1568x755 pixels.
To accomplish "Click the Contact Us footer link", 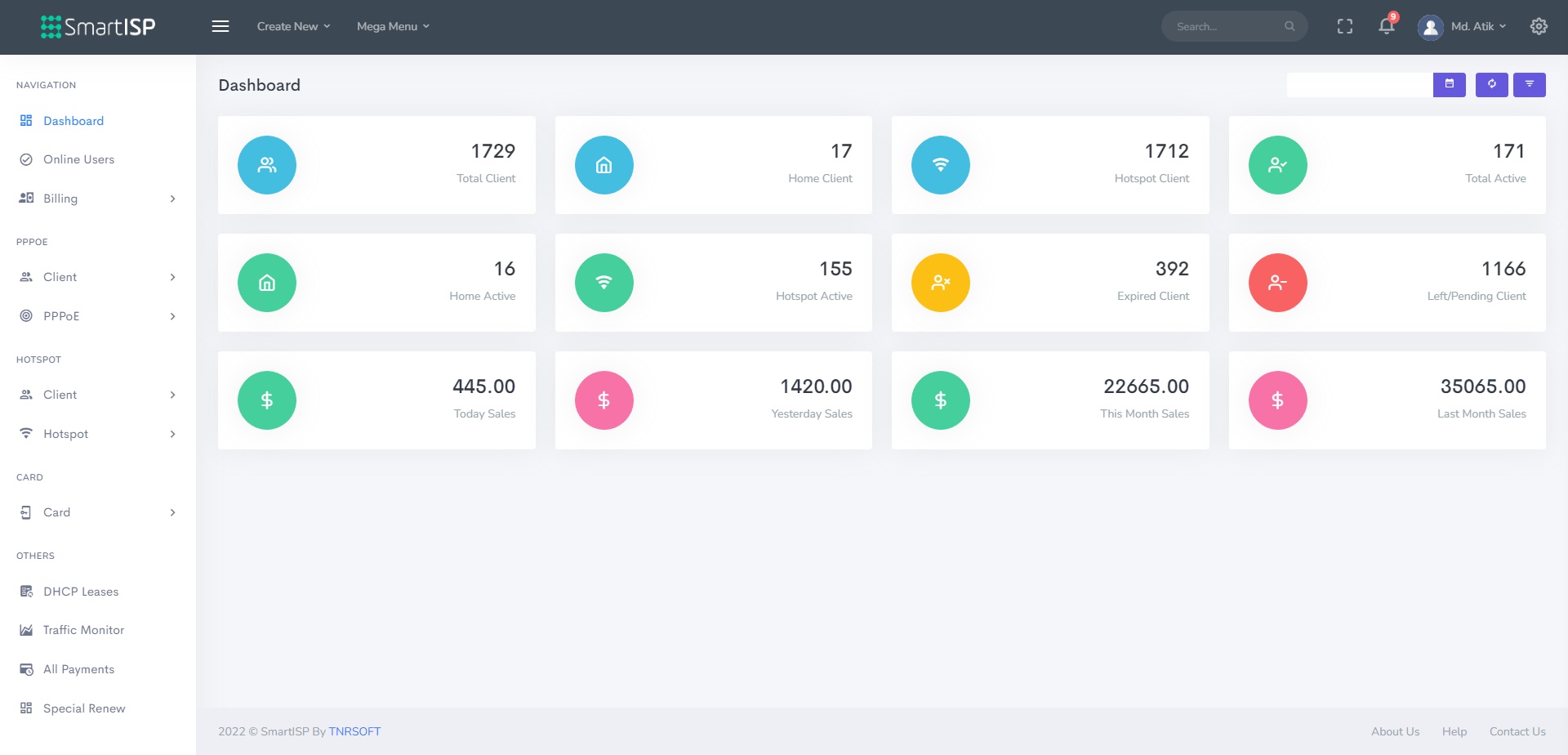I will pyautogui.click(x=1517, y=731).
